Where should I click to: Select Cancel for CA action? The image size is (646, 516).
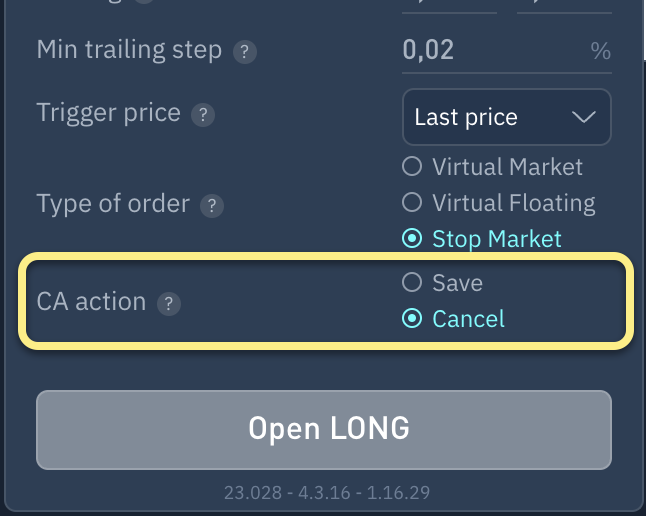(x=412, y=319)
